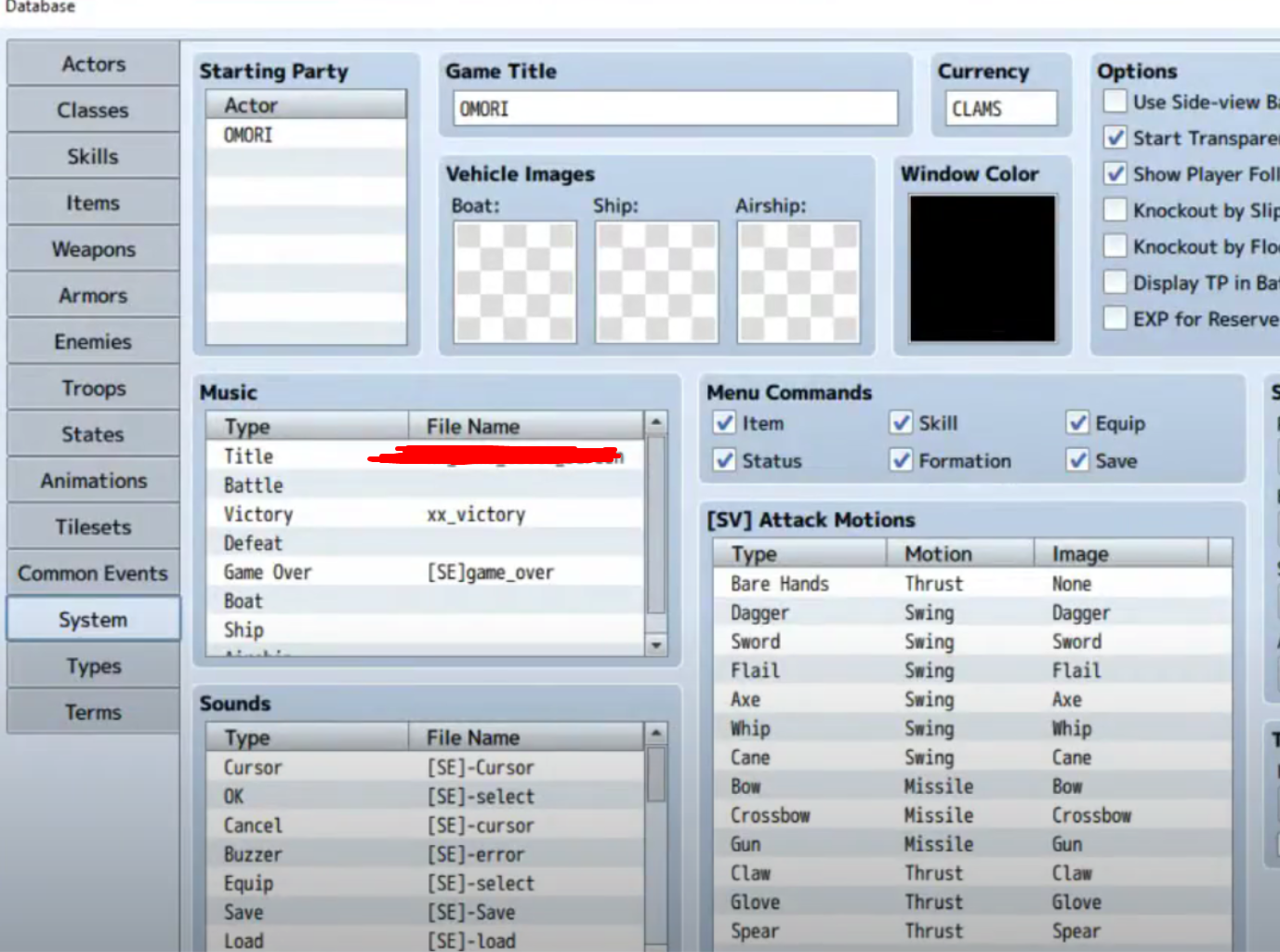Select Bare Hands attack motion row

[x=972, y=583]
